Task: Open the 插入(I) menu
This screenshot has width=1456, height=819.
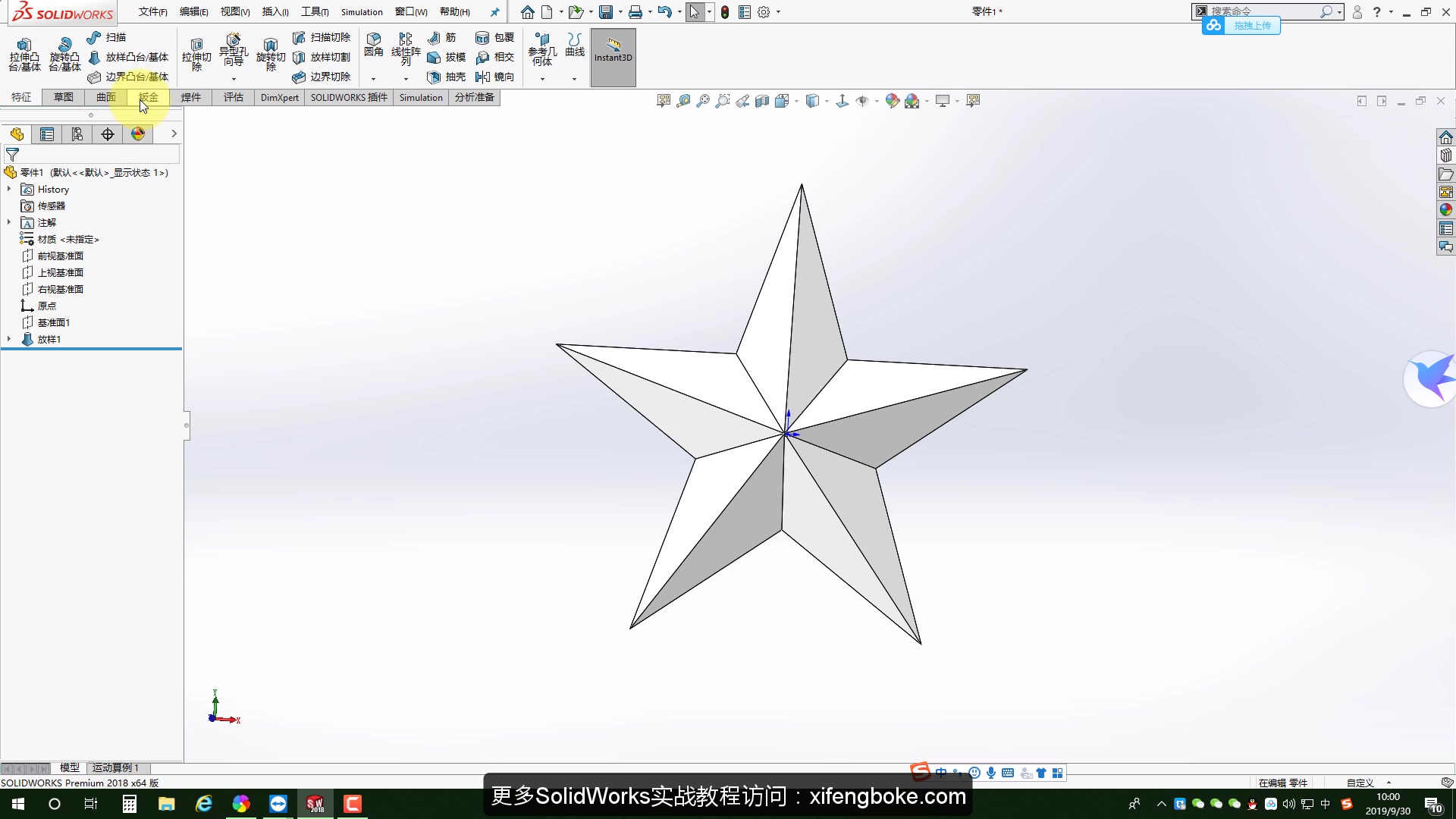Action: 275,12
